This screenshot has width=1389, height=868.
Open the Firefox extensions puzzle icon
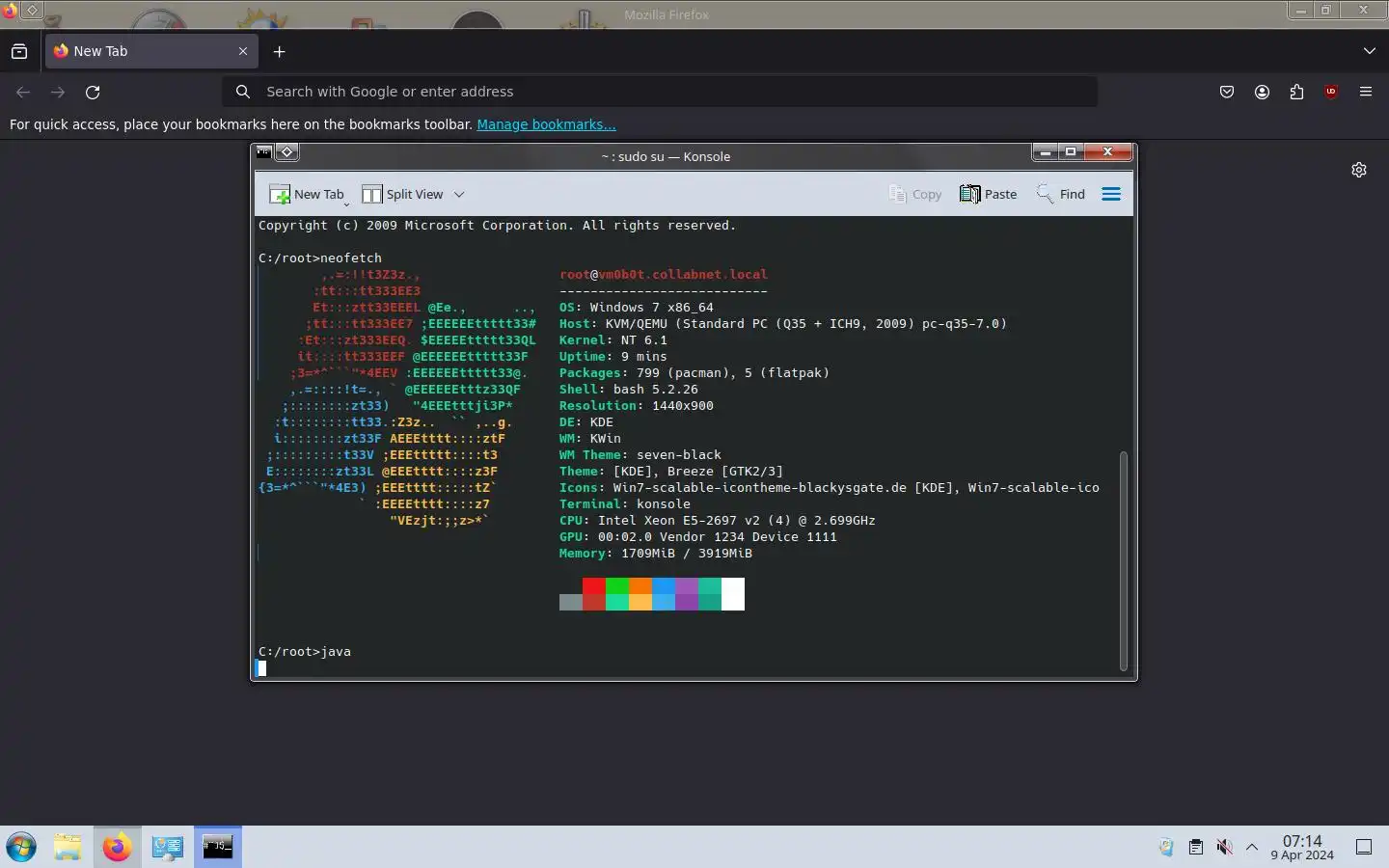1296,92
